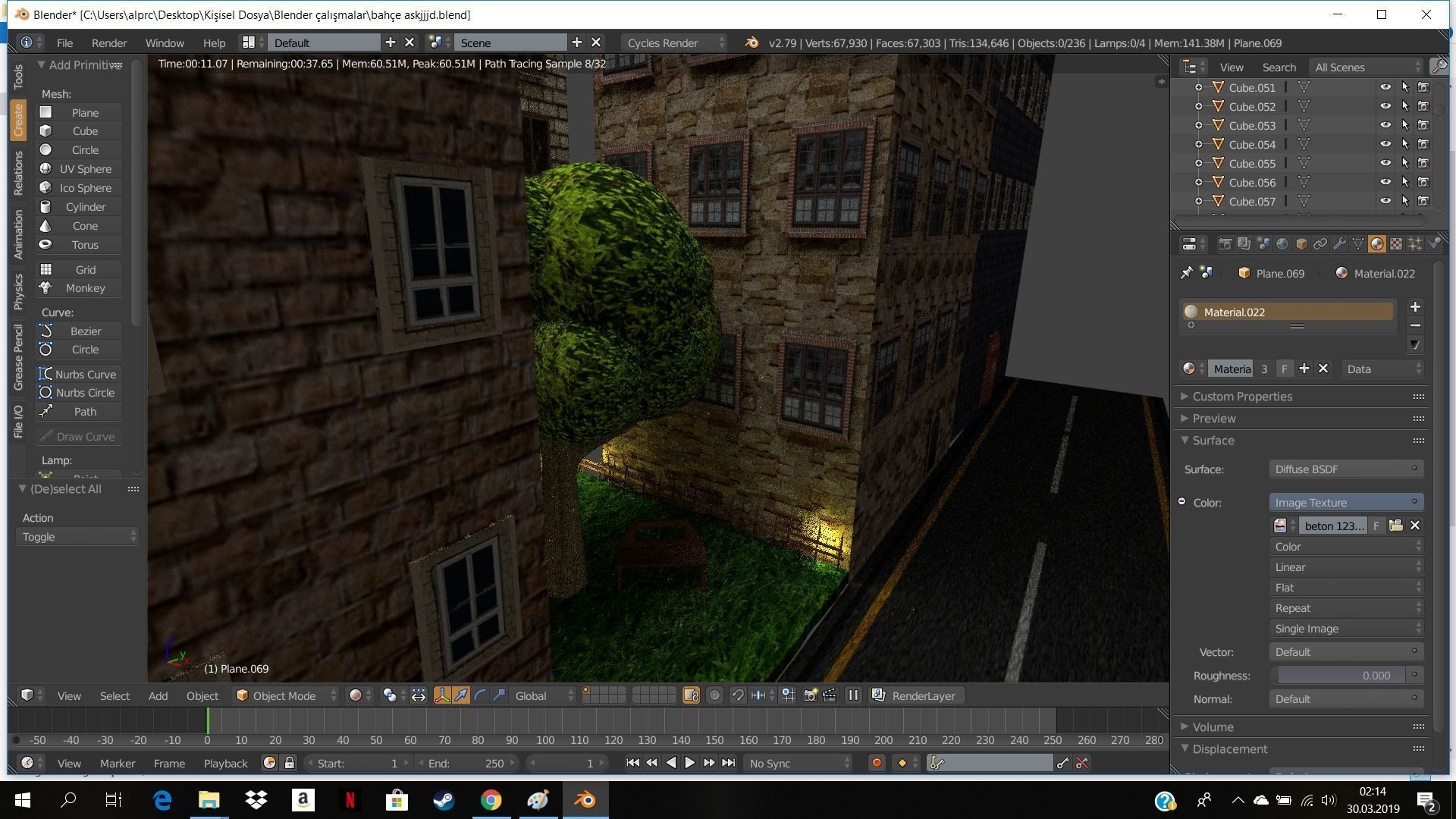Hide Cube.051 with its eye icon
Image resolution: width=1456 pixels, height=819 pixels.
[1385, 87]
